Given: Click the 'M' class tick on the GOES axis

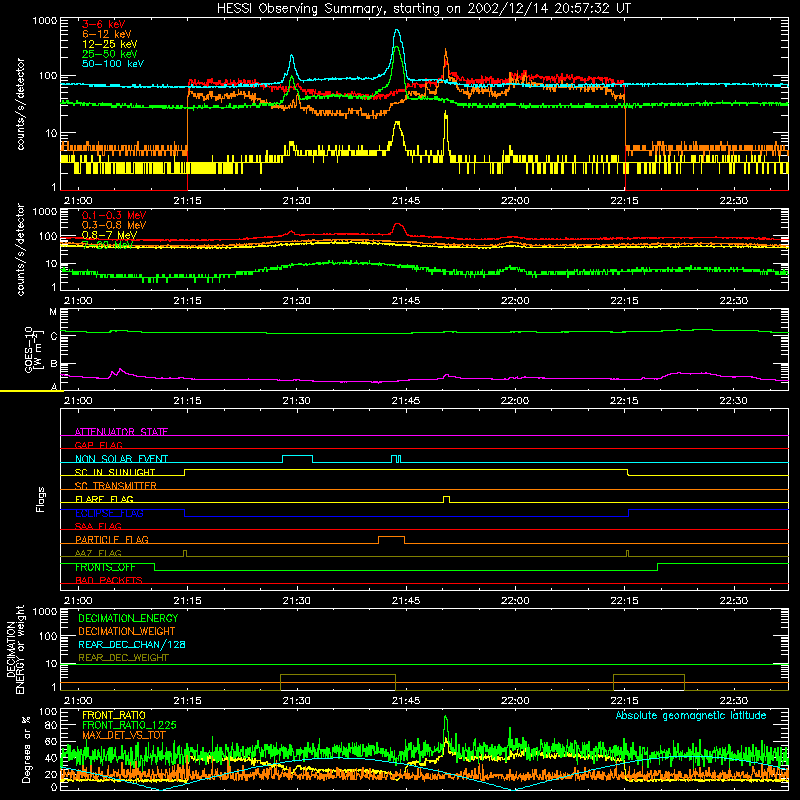Looking at the screenshot, I should pos(53,312).
